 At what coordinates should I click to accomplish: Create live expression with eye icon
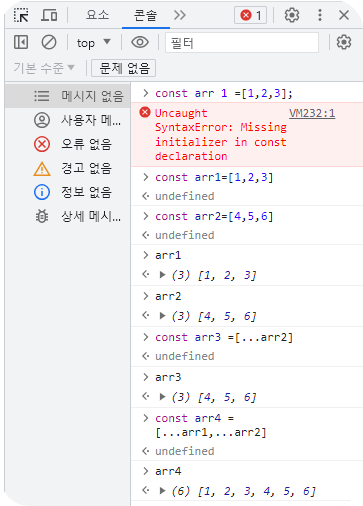click(140, 42)
